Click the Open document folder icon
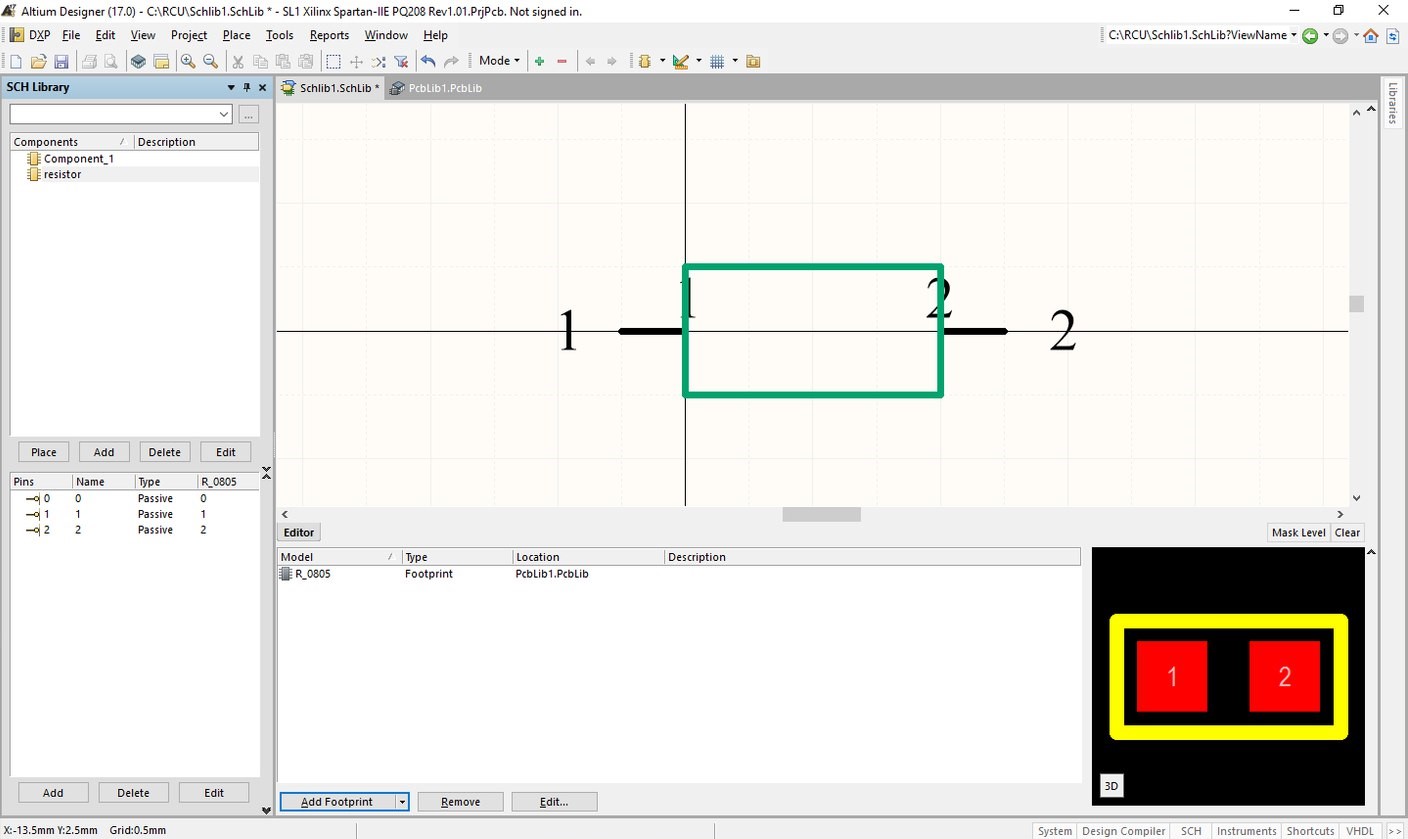This screenshot has height=839, width=1408. coord(39,61)
